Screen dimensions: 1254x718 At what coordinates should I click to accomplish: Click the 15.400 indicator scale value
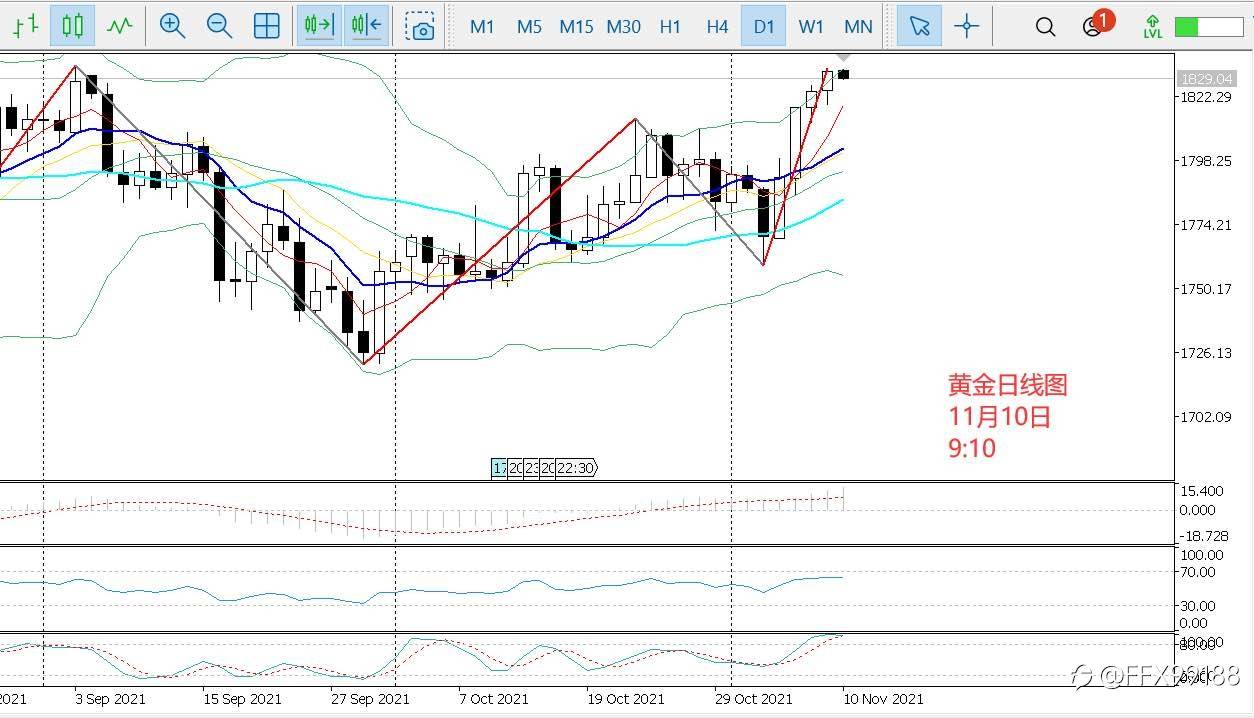1202,491
